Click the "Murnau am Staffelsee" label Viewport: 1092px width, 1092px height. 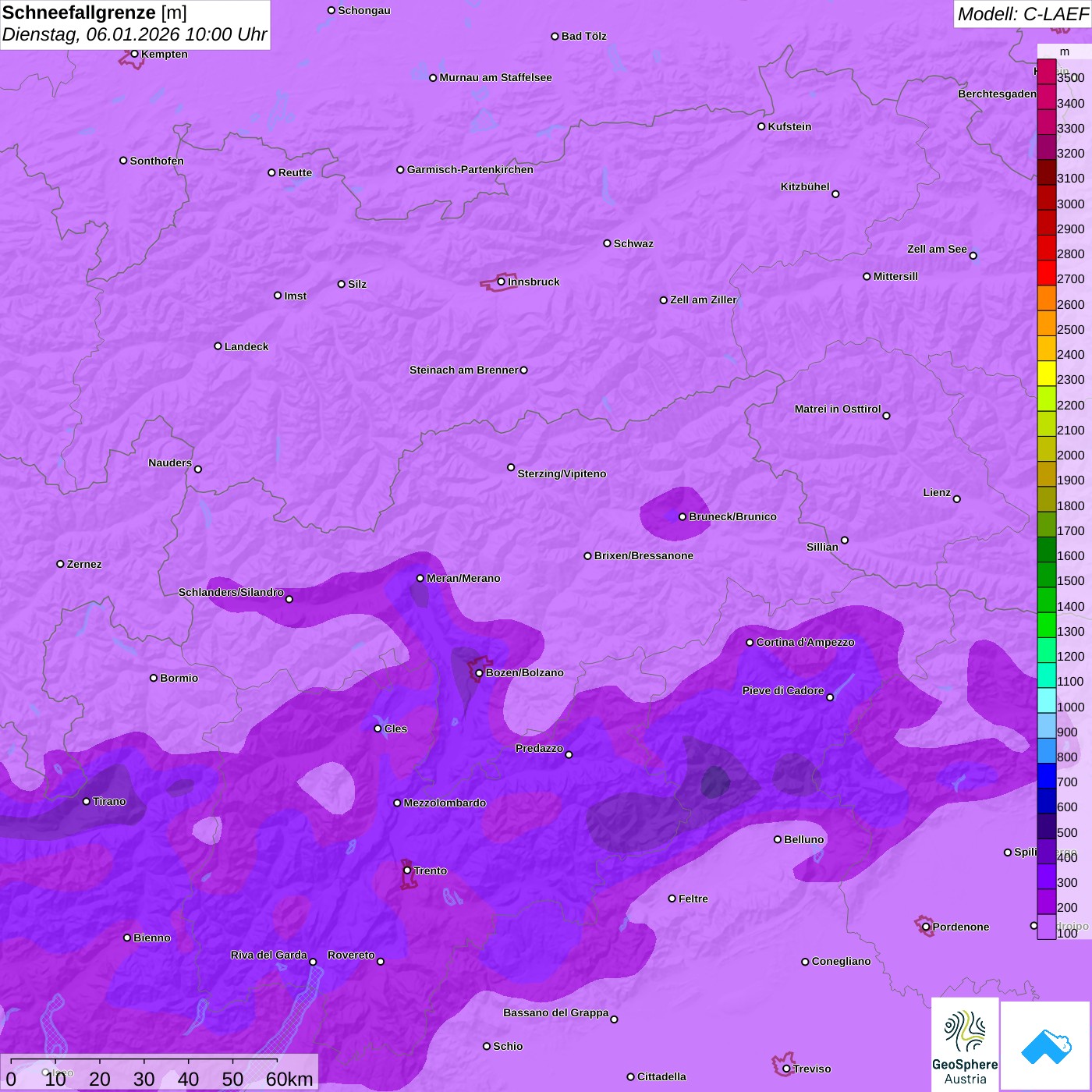(x=495, y=77)
